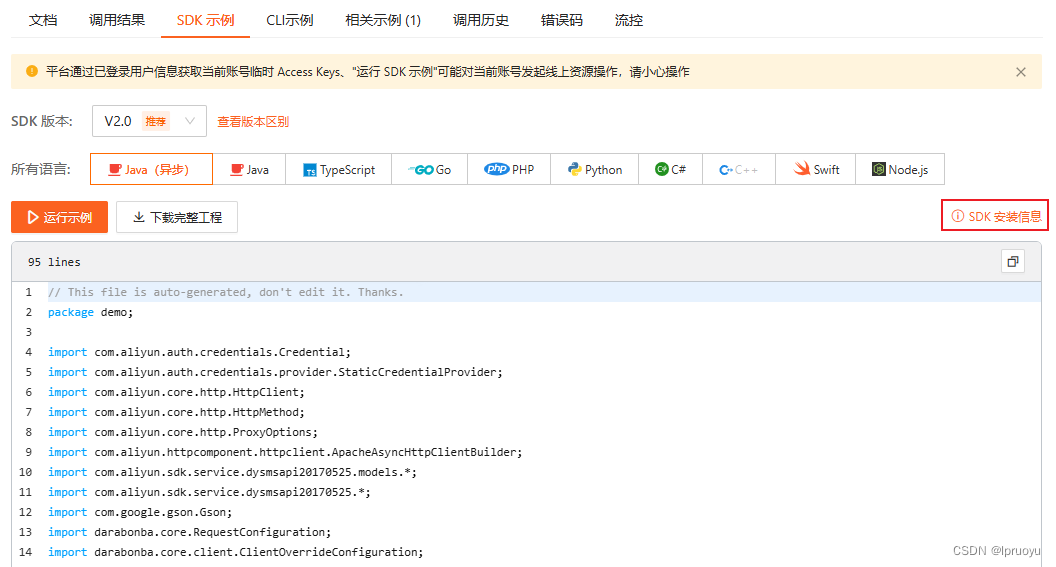
Task: Select Java (异步) language
Action: pyautogui.click(x=152, y=170)
